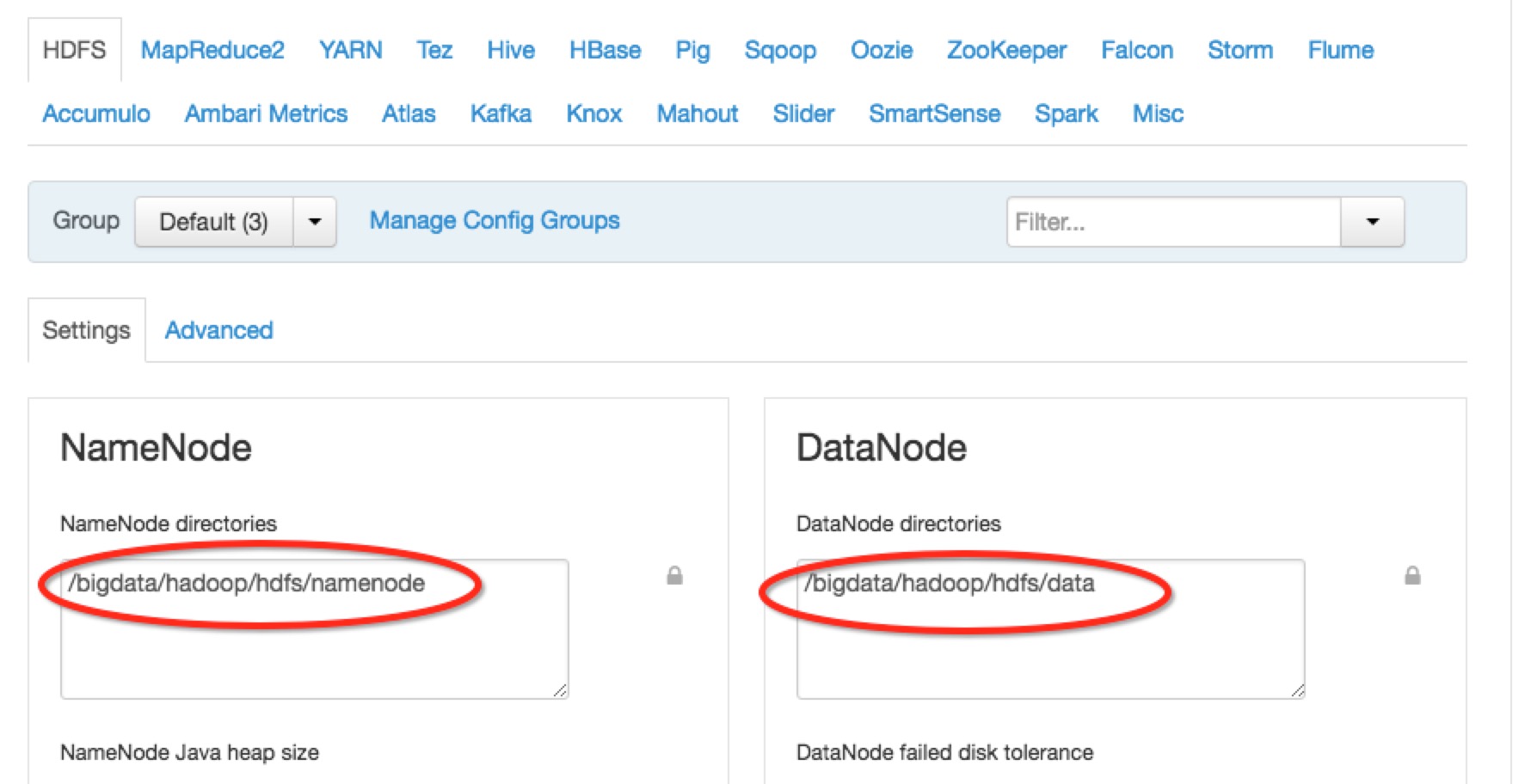Switch to the Advanced tab

pos(218,330)
